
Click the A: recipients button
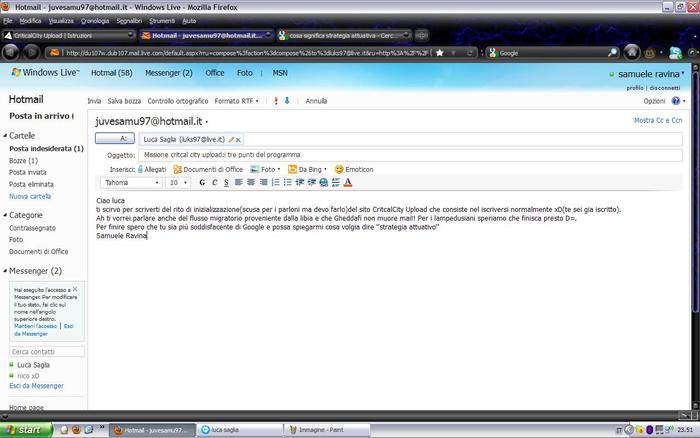click(115, 138)
